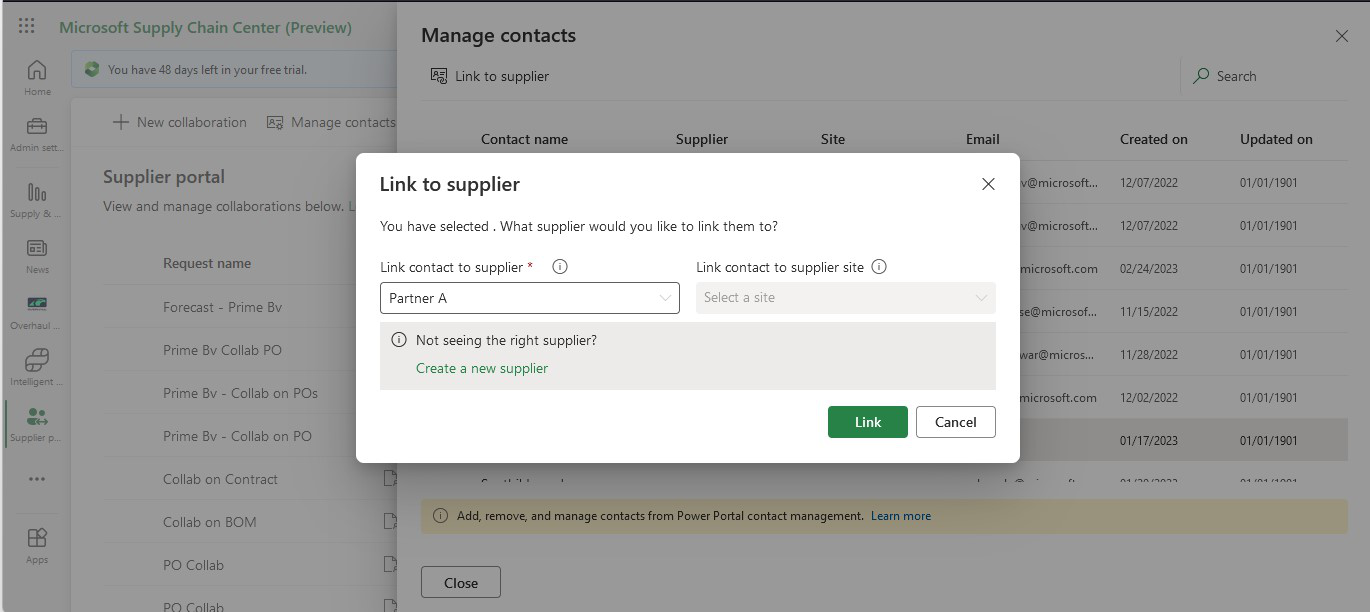Click the Search field in Manage contacts

(x=1263, y=76)
